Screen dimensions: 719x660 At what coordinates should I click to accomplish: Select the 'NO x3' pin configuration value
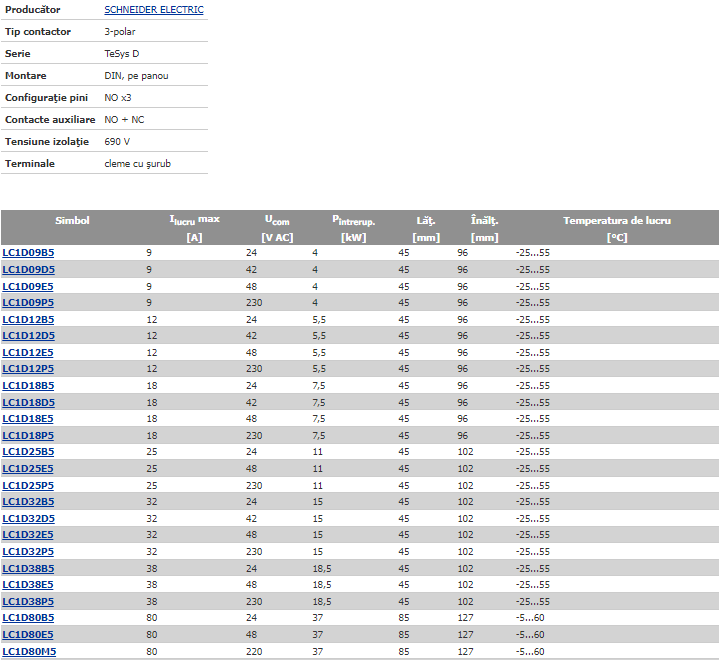click(117, 98)
